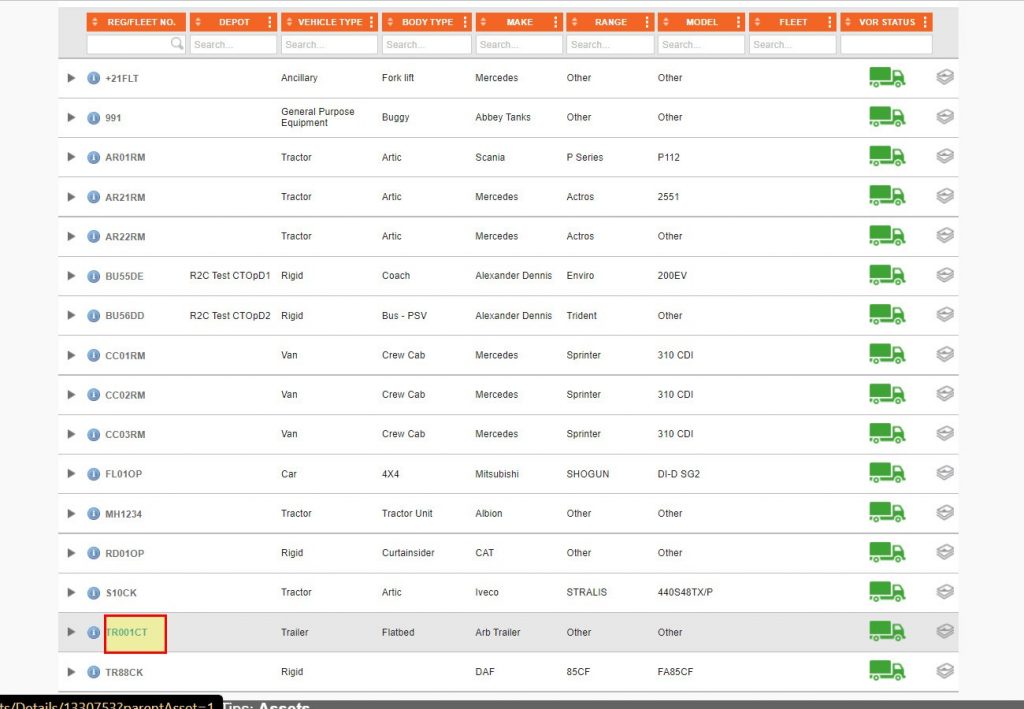
Task: Click the info icon next to RD01OP
Action: click(93, 552)
